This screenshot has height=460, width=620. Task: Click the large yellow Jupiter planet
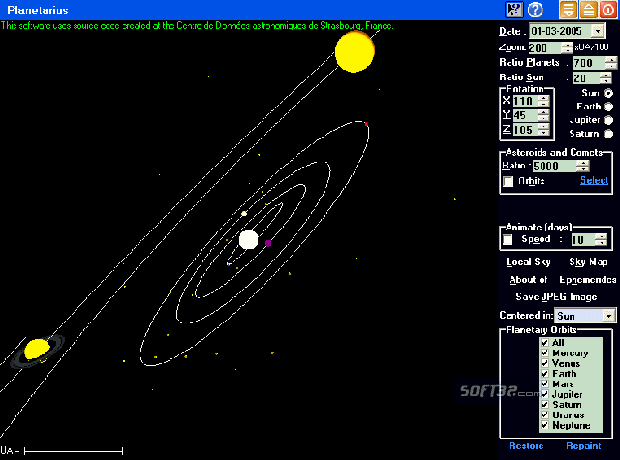(355, 51)
